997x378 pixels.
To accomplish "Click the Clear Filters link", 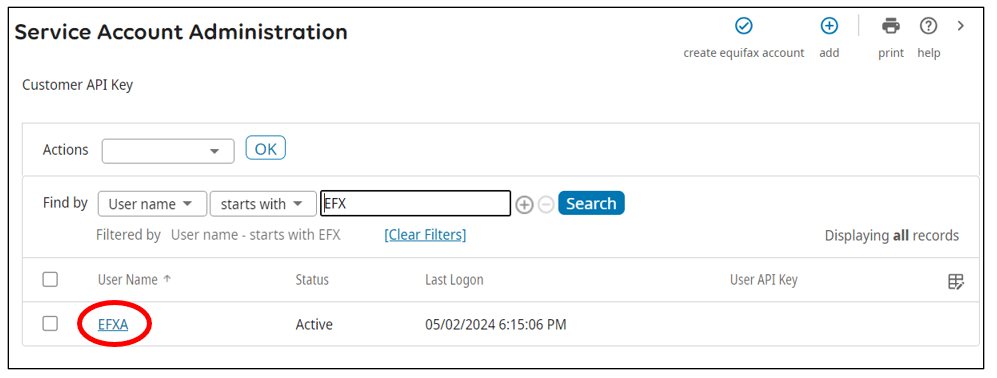I will click(x=425, y=235).
